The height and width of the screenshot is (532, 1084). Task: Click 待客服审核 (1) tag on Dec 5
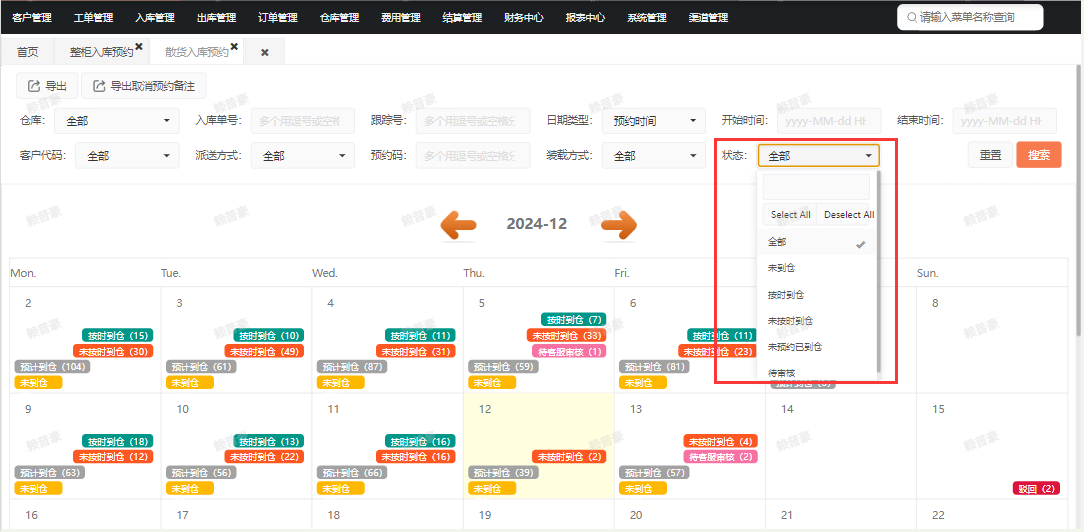click(x=569, y=351)
